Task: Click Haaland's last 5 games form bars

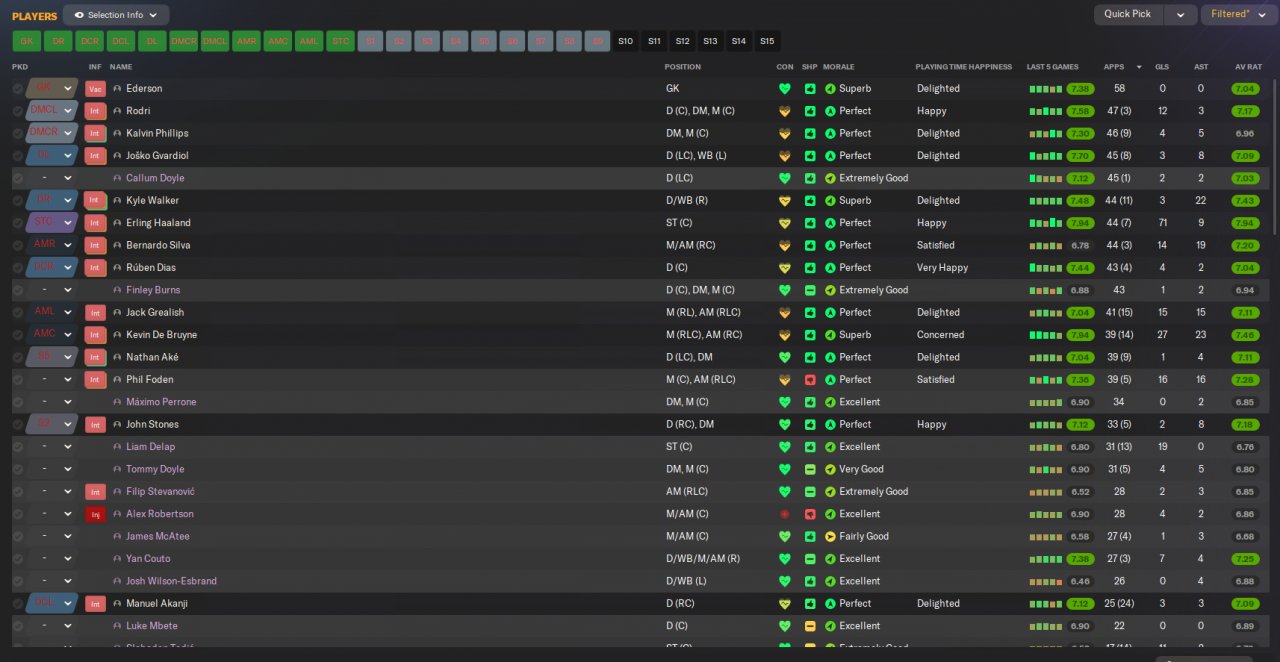Action: [x=1046, y=223]
